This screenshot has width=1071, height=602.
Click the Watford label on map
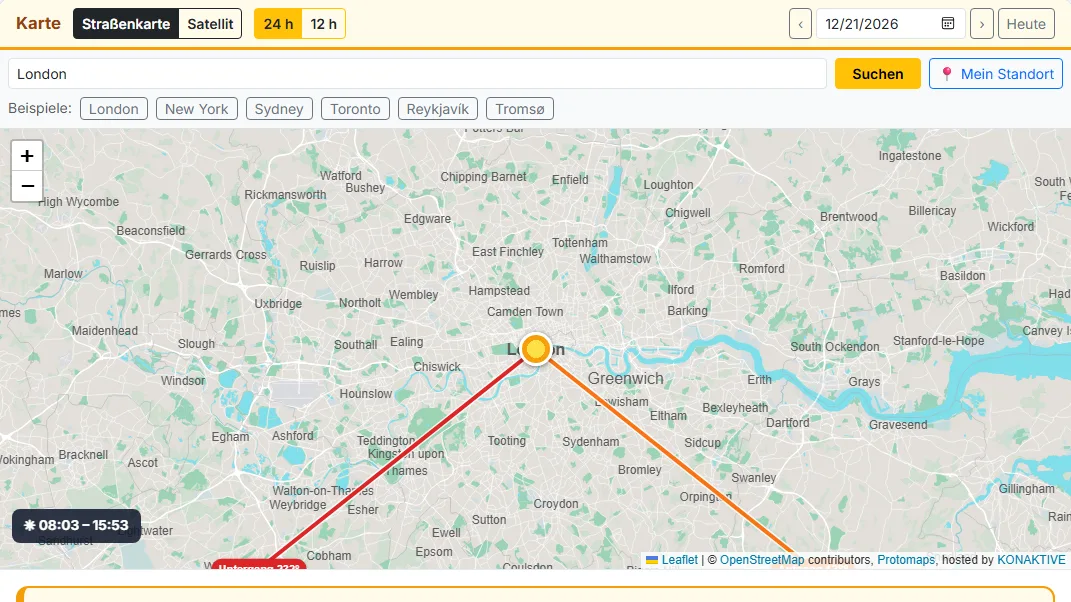340,176
